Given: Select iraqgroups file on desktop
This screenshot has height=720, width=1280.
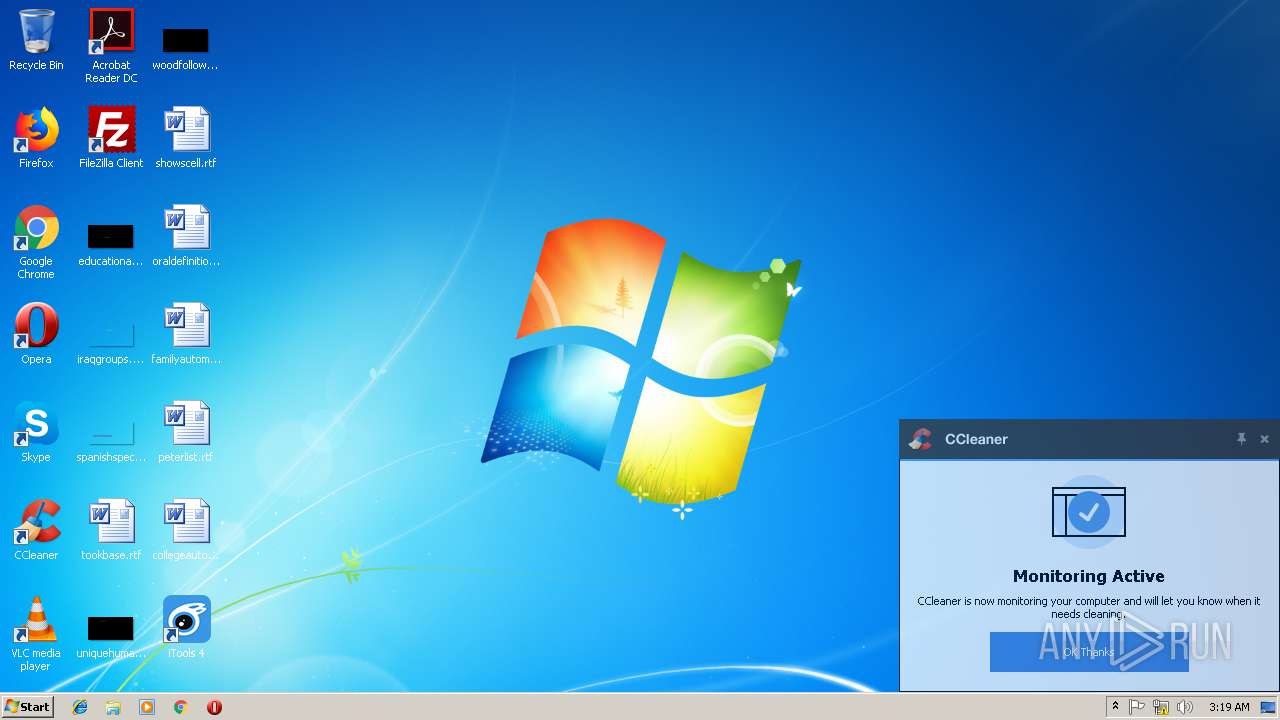Looking at the screenshot, I should click(111, 342).
